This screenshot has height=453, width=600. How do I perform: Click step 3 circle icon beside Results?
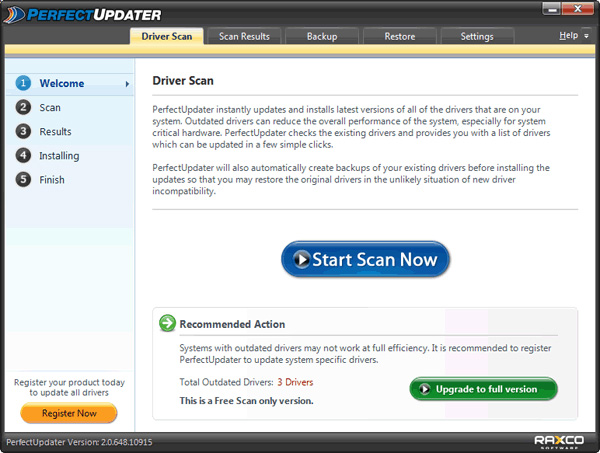[x=23, y=131]
